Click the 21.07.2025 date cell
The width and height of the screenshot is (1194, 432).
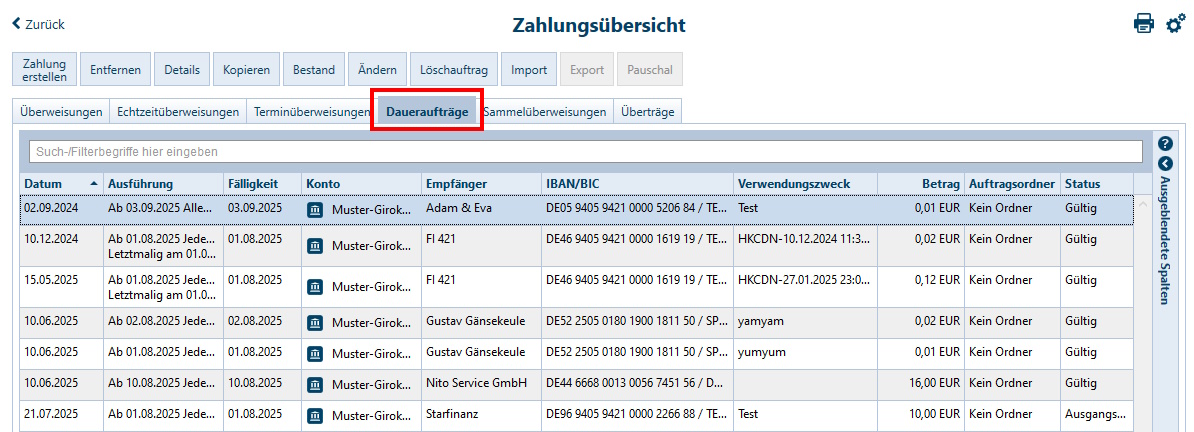[62, 416]
